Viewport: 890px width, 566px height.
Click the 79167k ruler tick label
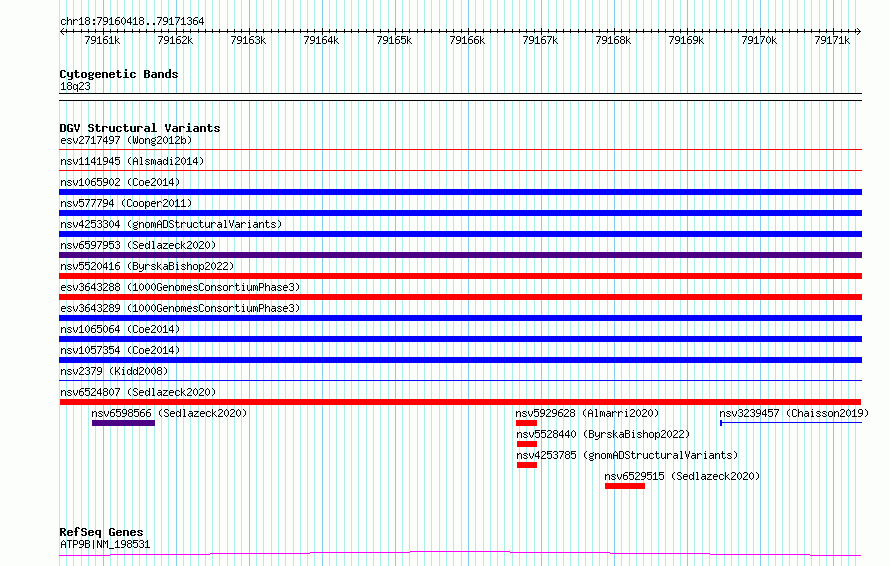click(540, 40)
